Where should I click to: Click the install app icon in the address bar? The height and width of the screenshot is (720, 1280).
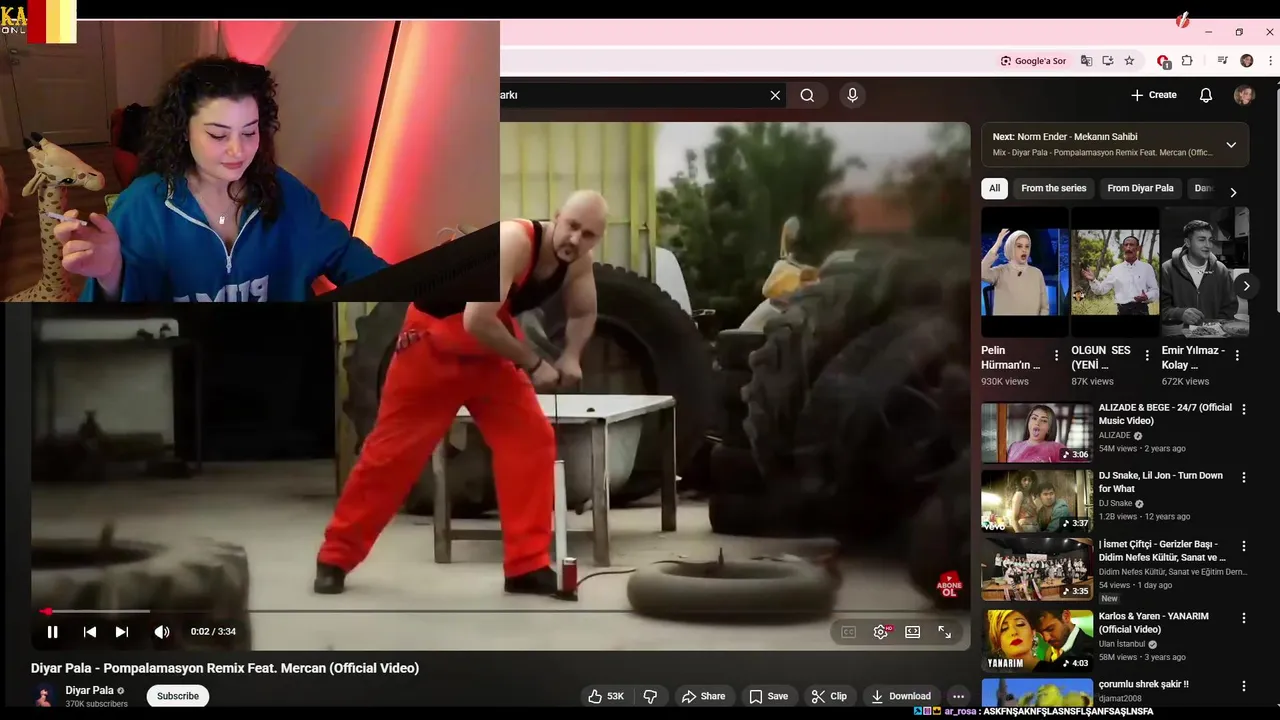point(1108,61)
